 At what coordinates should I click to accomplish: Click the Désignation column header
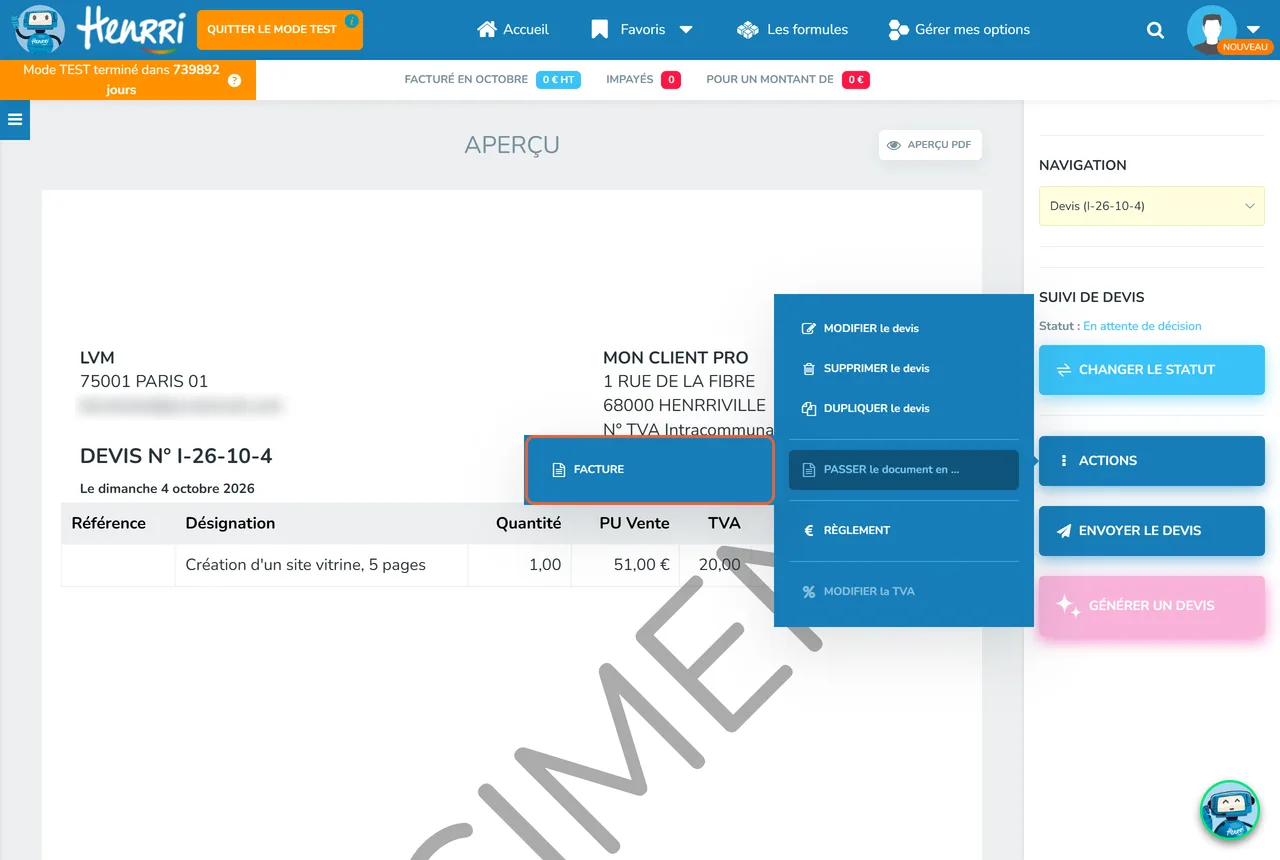[230, 523]
